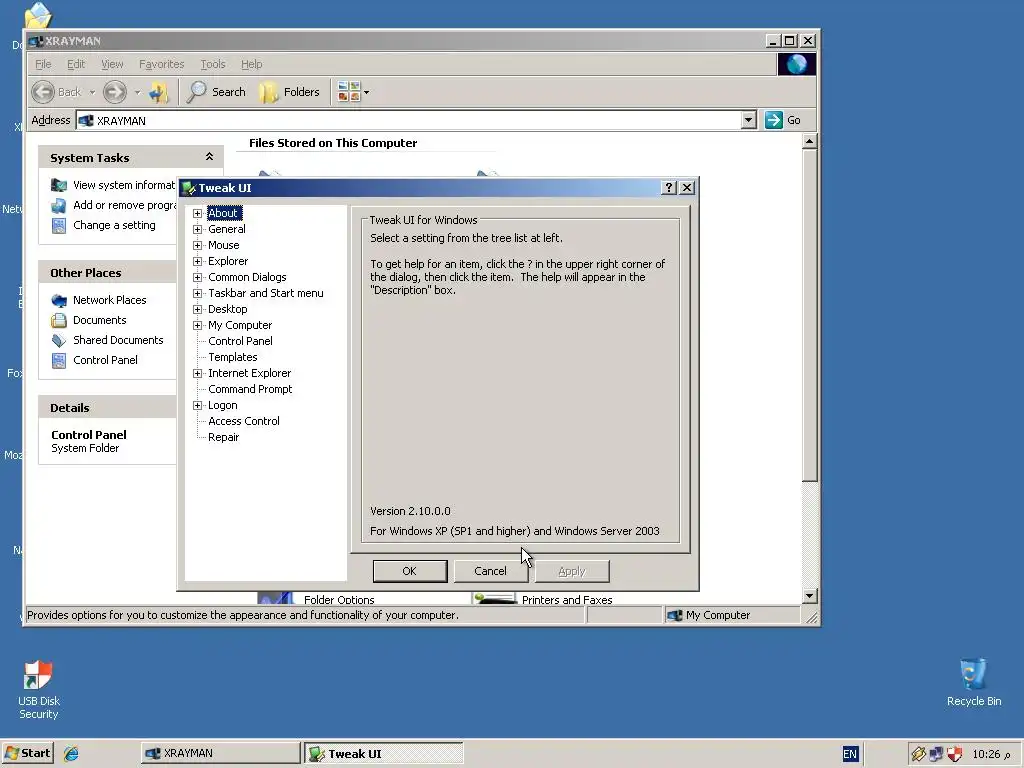This screenshot has height=768, width=1024.
Task: Collapse the System Tasks panel
Action: coord(209,157)
